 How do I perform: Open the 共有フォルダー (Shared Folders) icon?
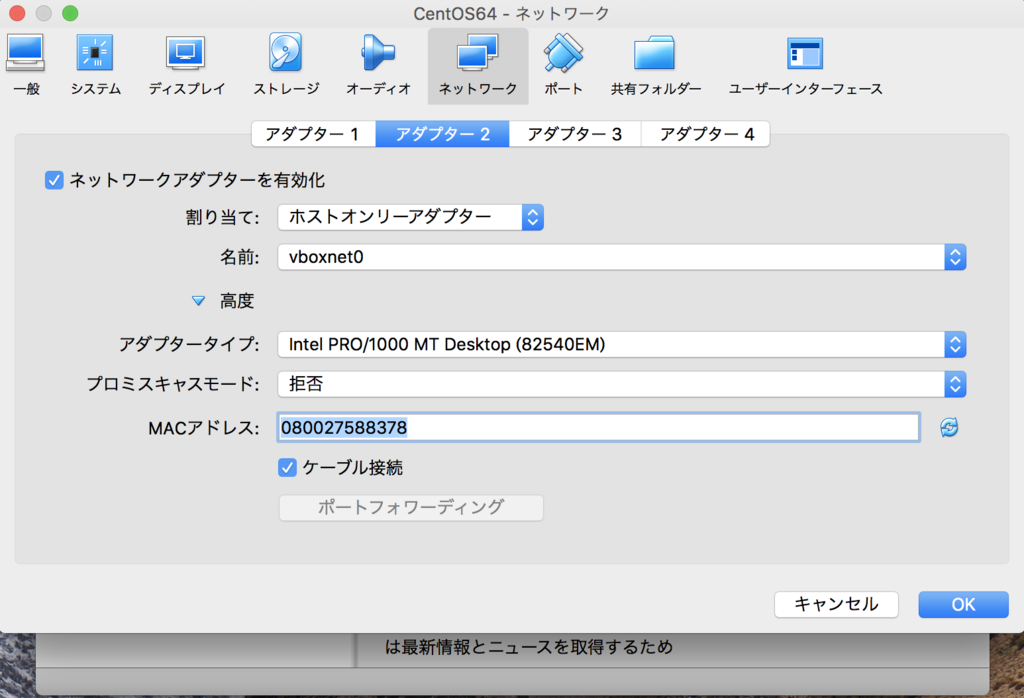pyautogui.click(x=656, y=65)
